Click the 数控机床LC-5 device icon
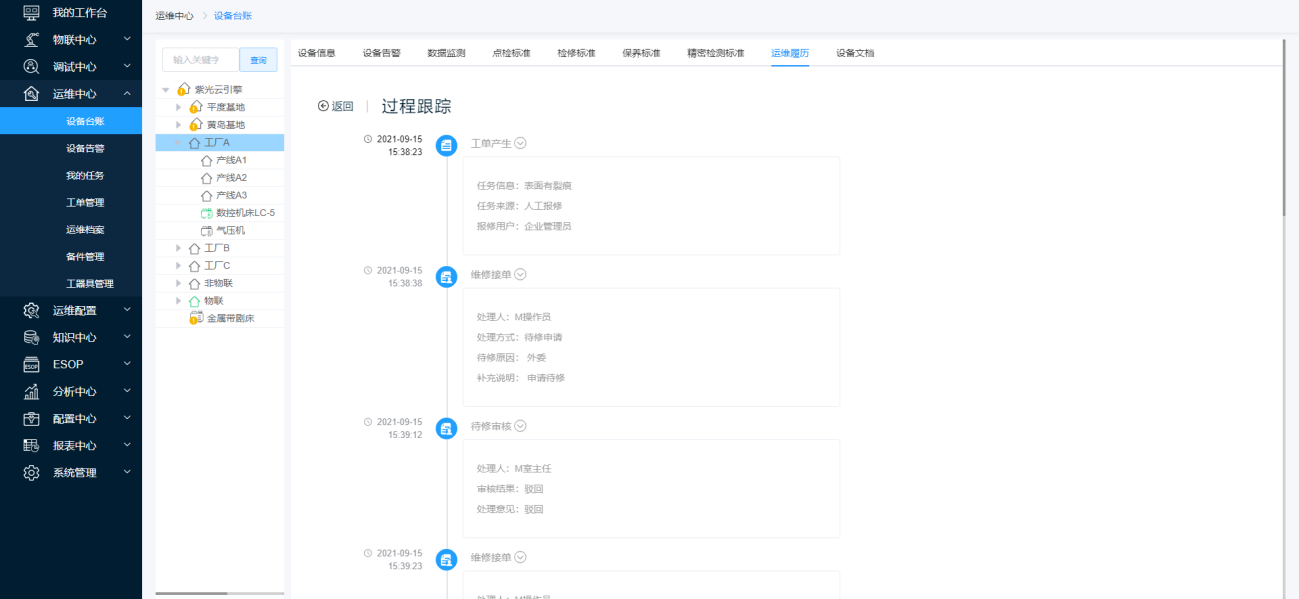1299x599 pixels. pyautogui.click(x=207, y=213)
